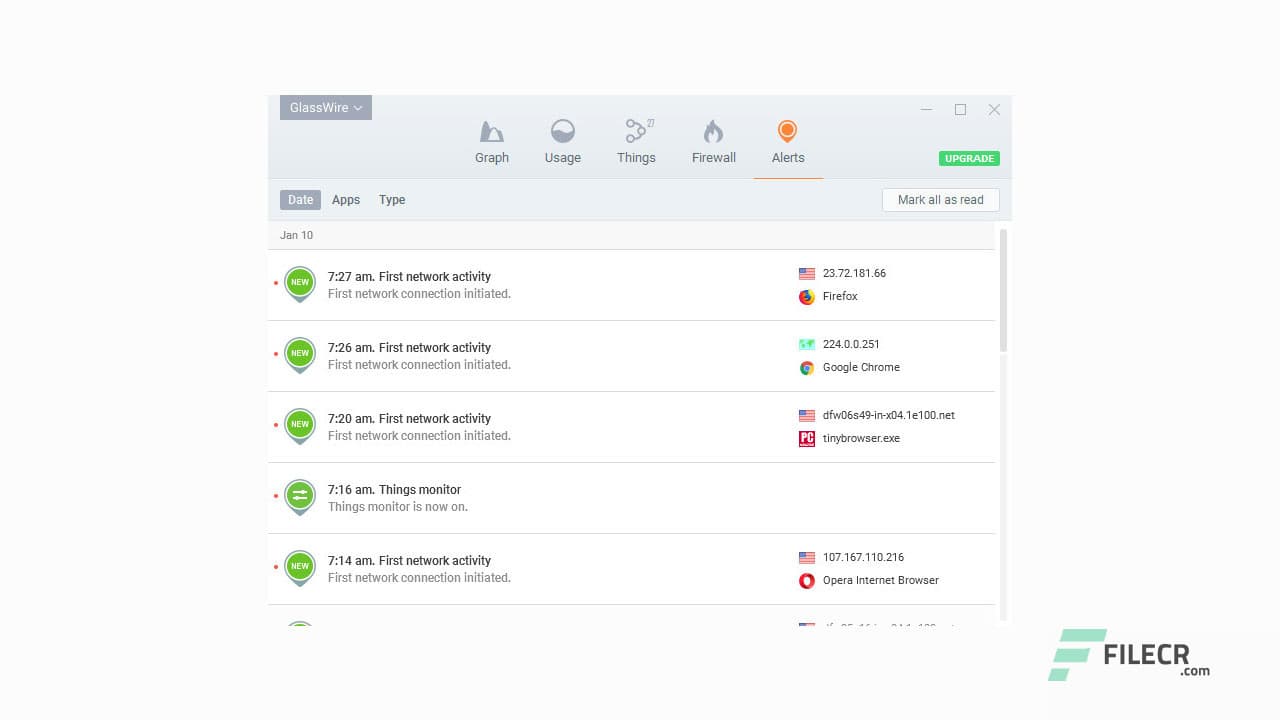
Task: Toggle the unread red dot on the 7:27 alert
Action: point(278,284)
